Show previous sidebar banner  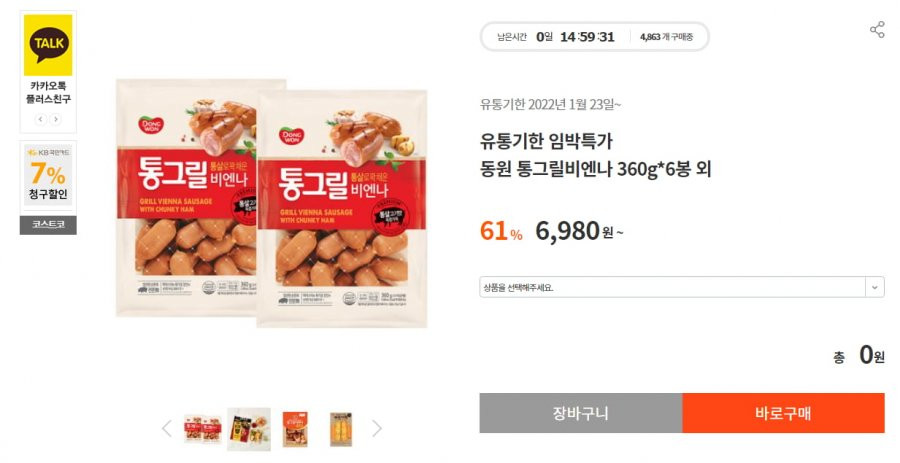tap(41, 119)
